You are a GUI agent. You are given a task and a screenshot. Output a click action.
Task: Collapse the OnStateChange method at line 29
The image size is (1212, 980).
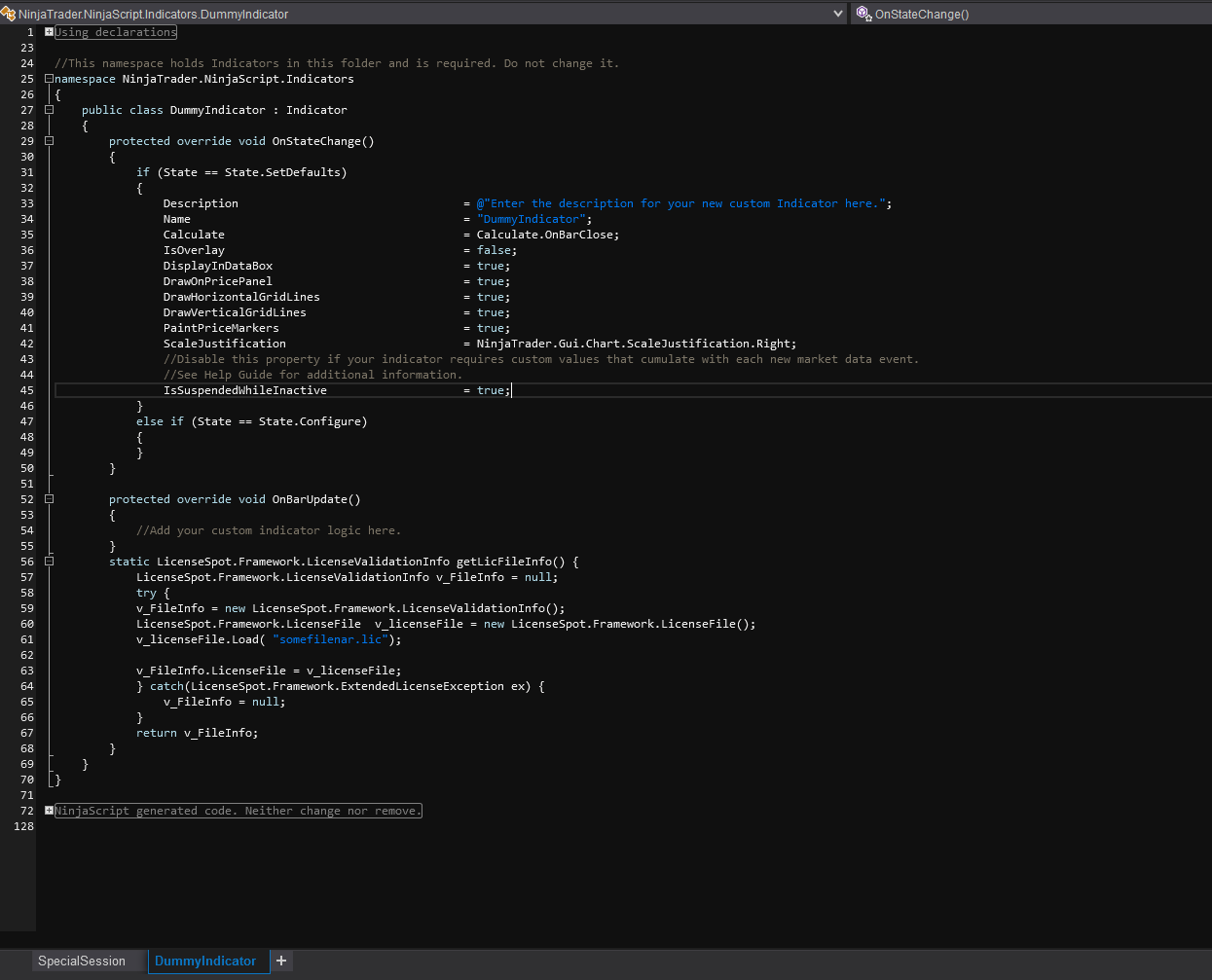tap(49, 141)
